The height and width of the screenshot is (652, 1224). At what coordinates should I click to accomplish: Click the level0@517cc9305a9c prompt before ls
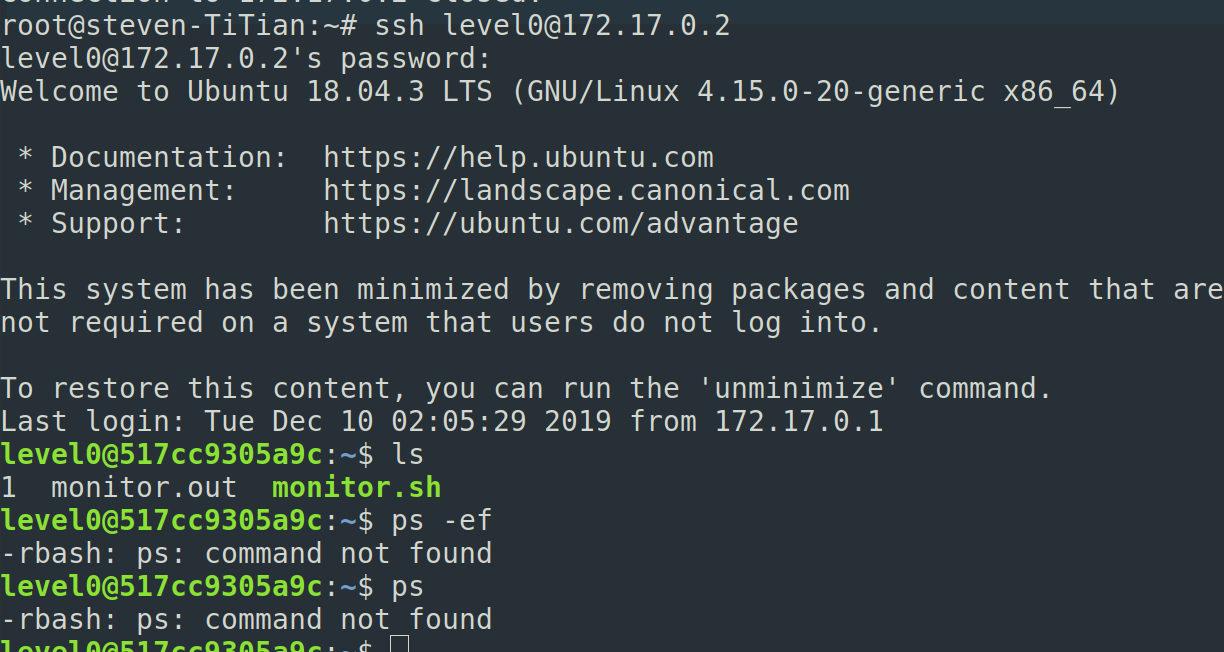pos(161,455)
